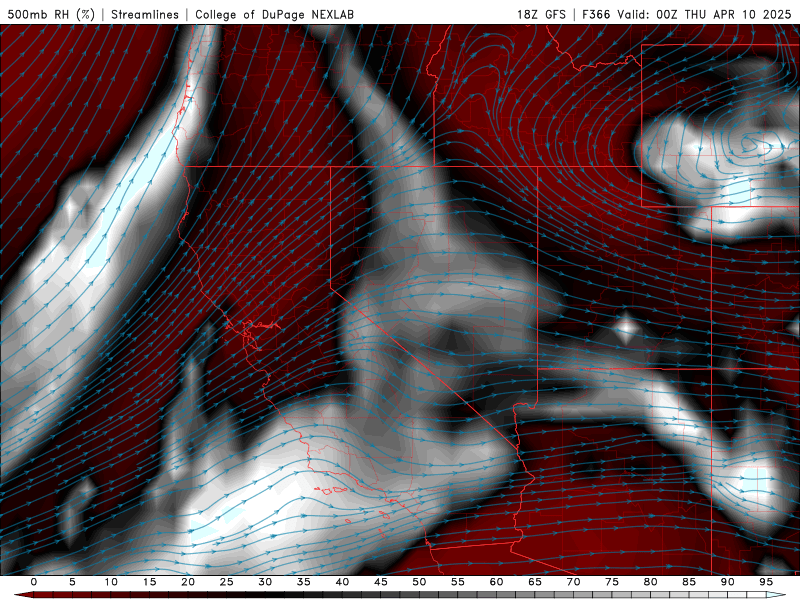Image resolution: width=800 pixels, height=600 pixels.
Task: Click the '0' value on color scale
Action: (x=34, y=582)
